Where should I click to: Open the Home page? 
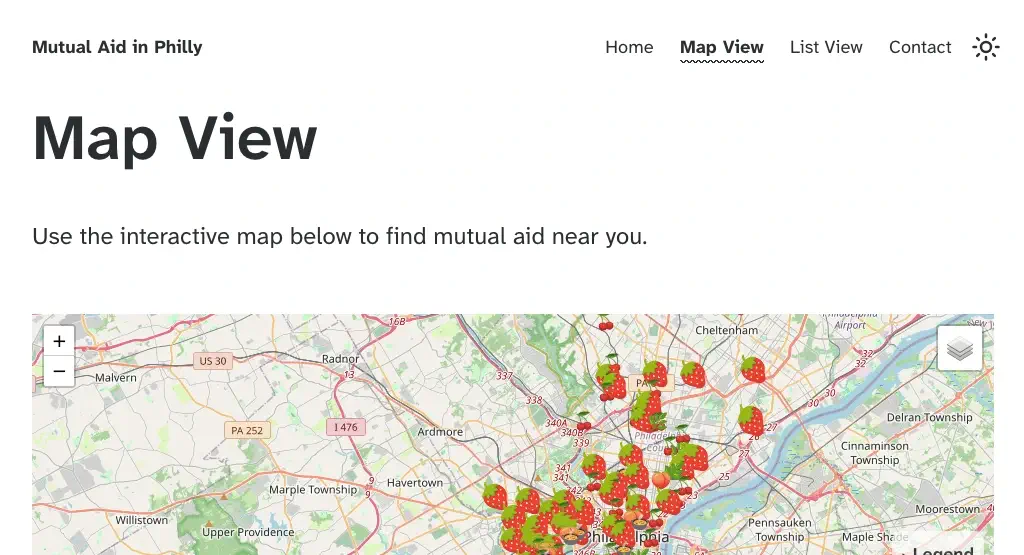point(629,48)
